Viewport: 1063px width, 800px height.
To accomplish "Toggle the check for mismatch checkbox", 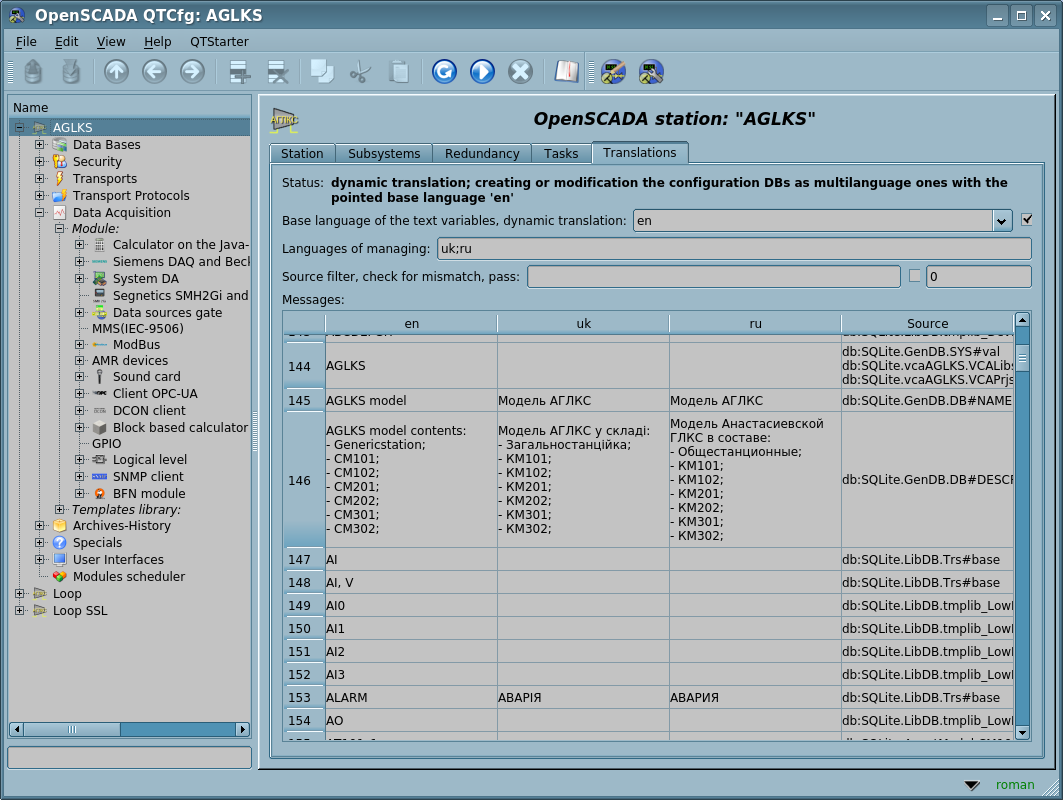I will [x=915, y=275].
